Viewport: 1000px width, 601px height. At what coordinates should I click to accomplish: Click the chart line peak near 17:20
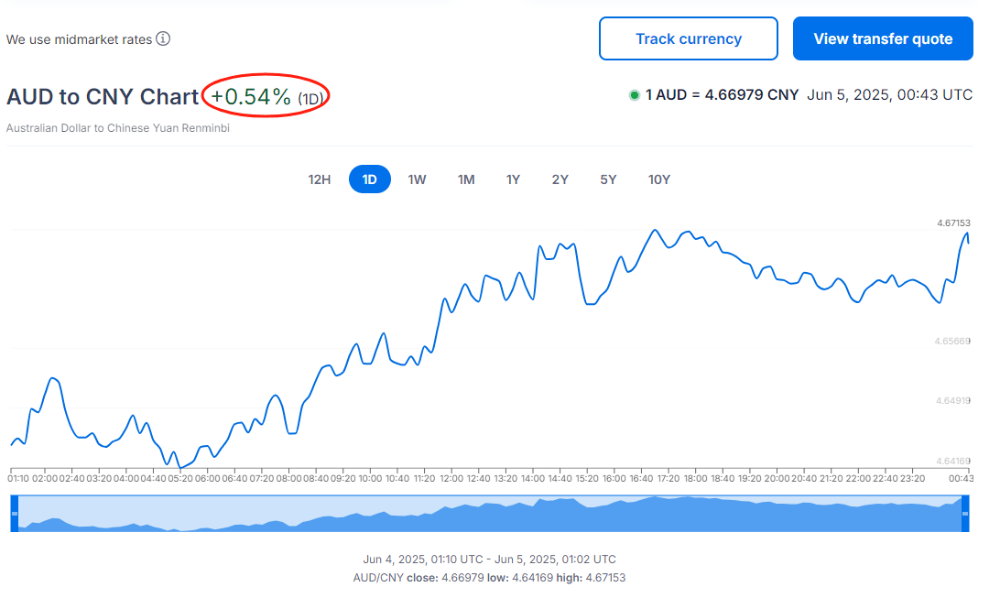point(655,230)
